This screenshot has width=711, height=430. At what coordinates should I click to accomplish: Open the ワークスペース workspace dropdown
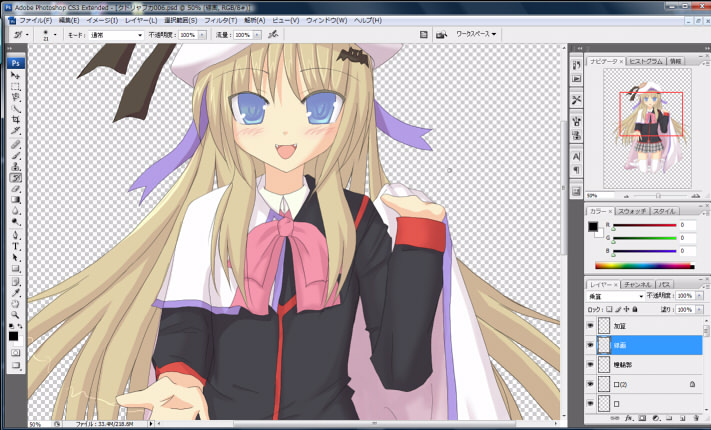476,34
